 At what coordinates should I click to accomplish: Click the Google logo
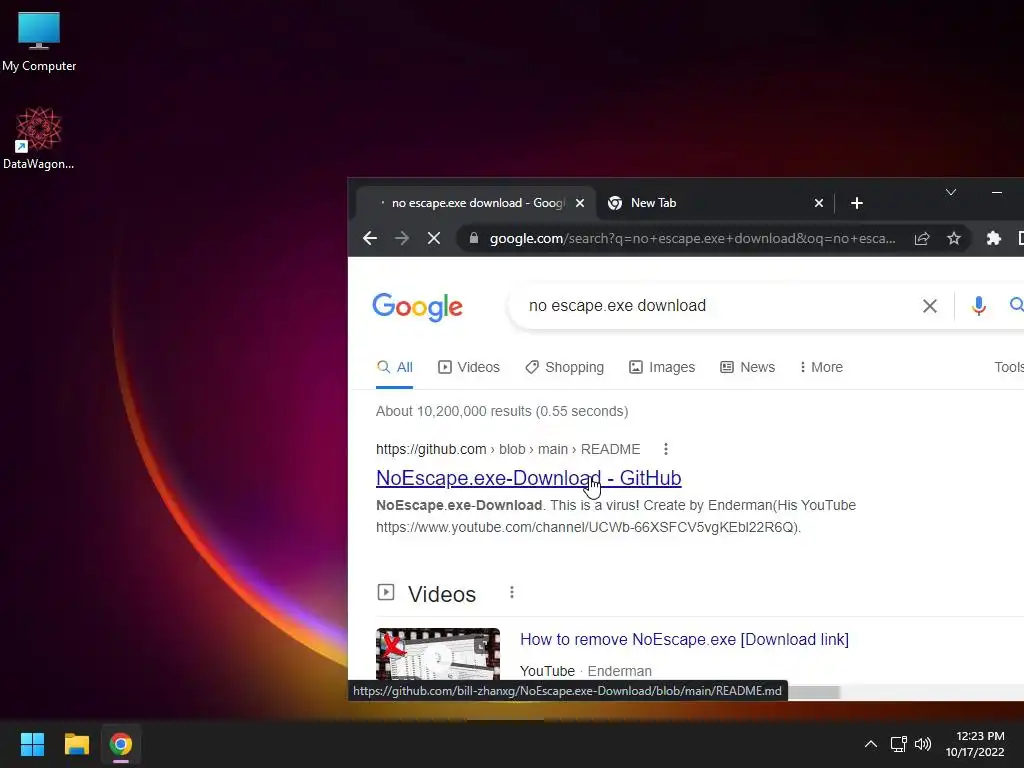[x=417, y=307]
